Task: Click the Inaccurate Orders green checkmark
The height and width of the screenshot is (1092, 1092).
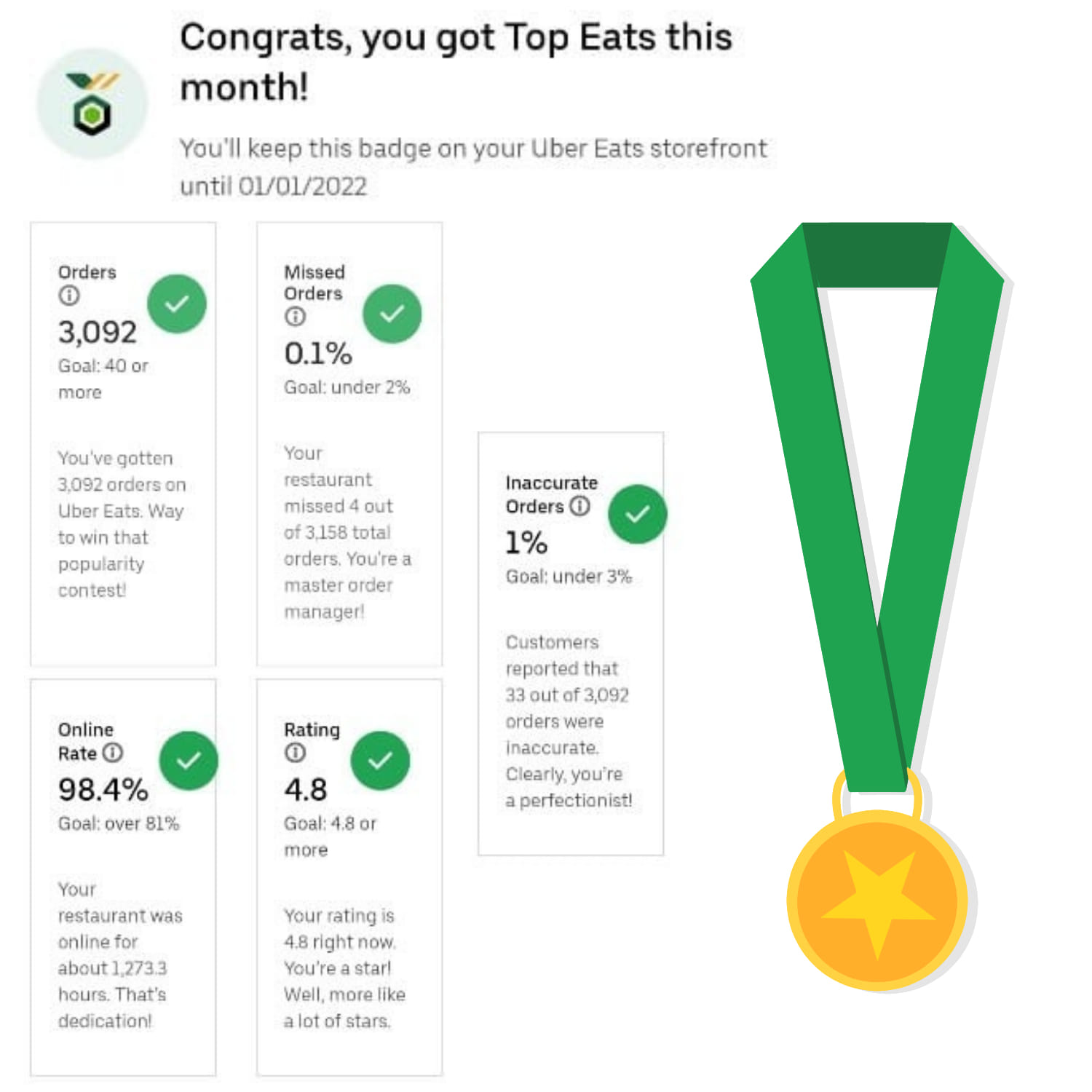Action: click(638, 514)
